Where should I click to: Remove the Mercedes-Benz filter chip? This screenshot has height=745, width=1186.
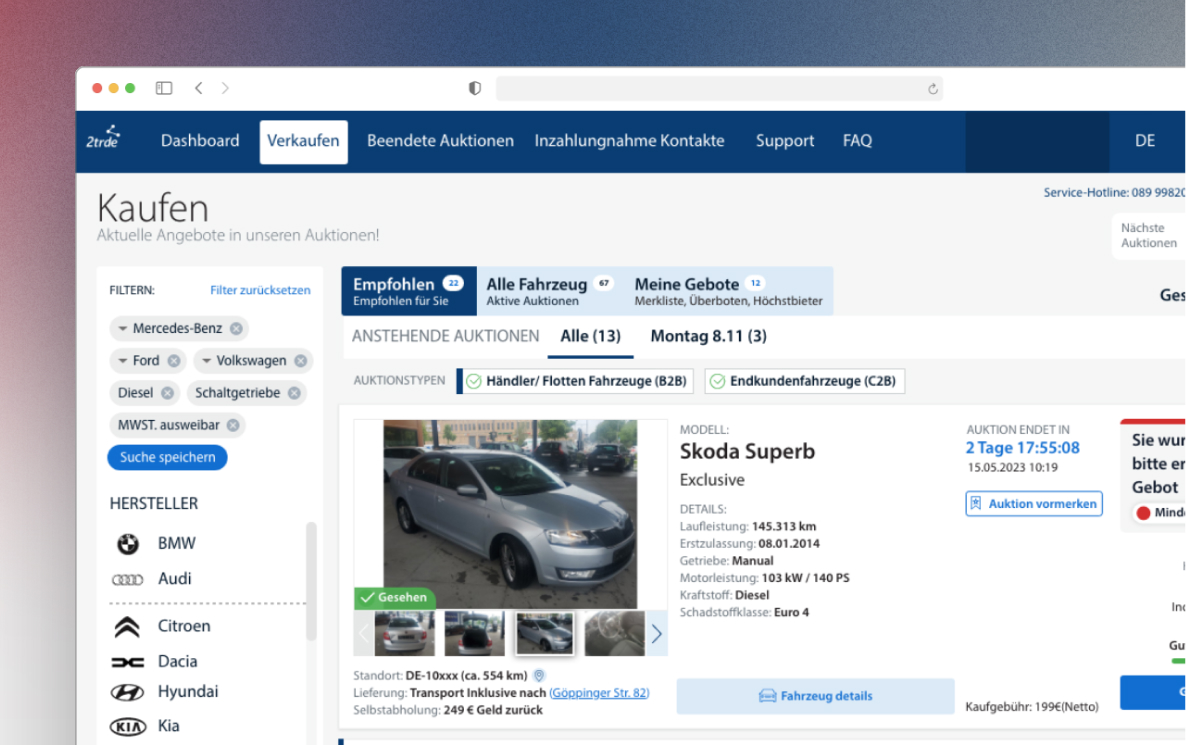point(236,329)
